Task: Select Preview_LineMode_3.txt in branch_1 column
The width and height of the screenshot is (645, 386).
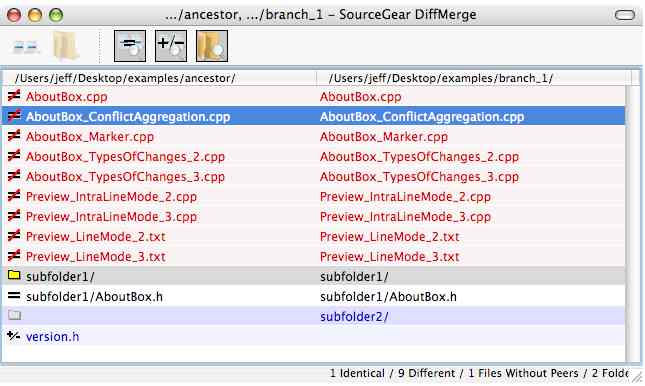Action: pyautogui.click(x=390, y=256)
